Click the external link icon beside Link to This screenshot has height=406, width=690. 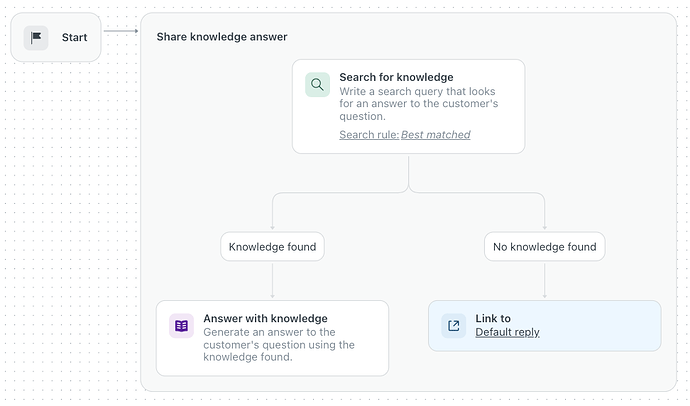(x=453, y=326)
